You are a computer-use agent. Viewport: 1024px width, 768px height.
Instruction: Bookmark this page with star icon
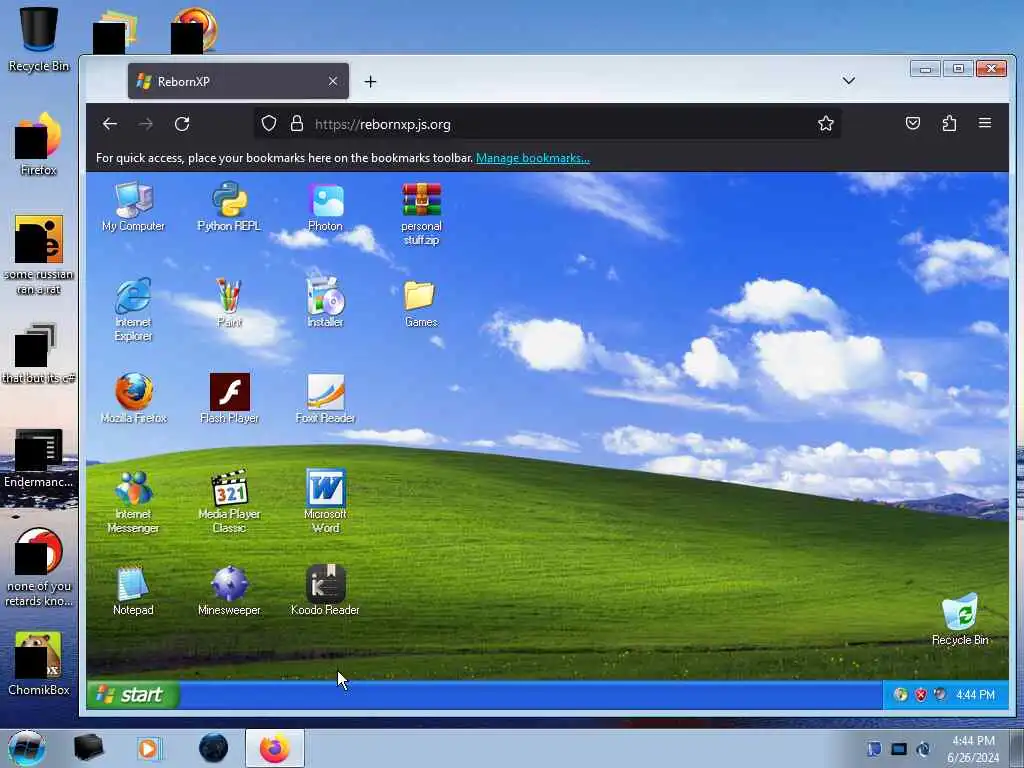coord(825,123)
